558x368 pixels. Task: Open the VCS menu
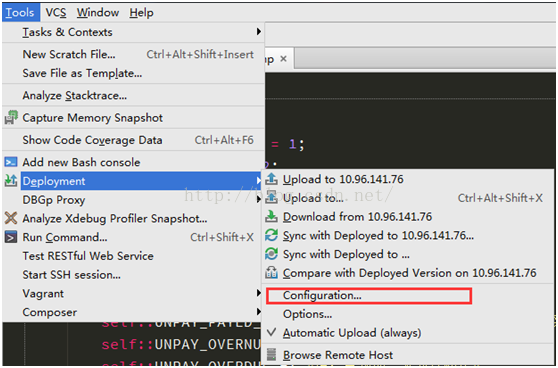pos(56,13)
